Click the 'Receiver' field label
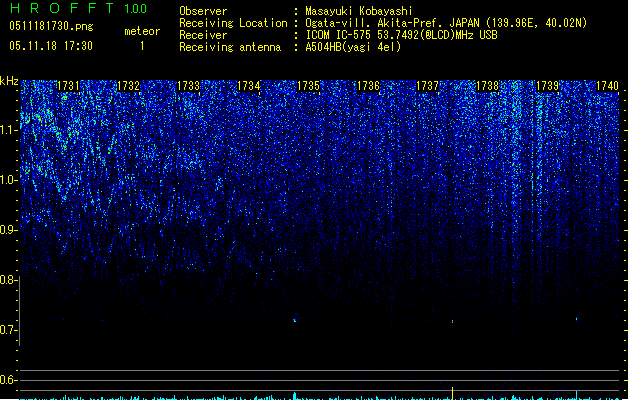Viewport: 629px width, 400px height. tap(203, 35)
